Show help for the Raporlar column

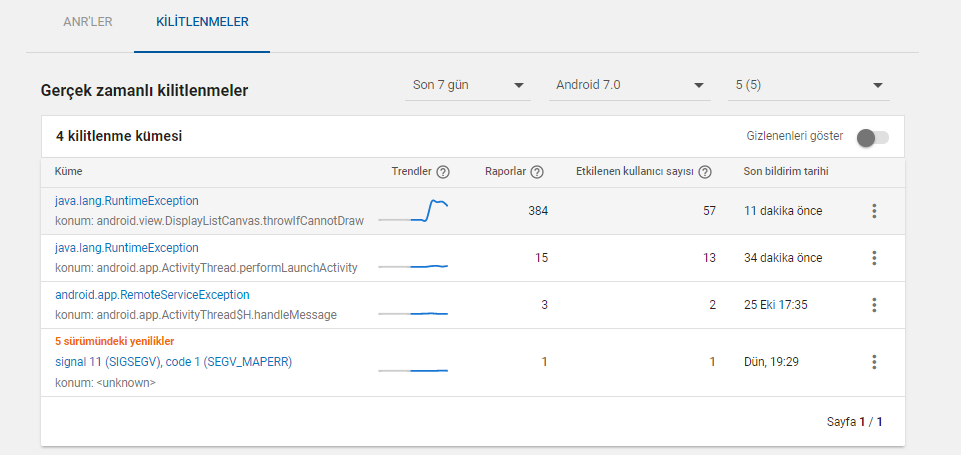click(537, 172)
